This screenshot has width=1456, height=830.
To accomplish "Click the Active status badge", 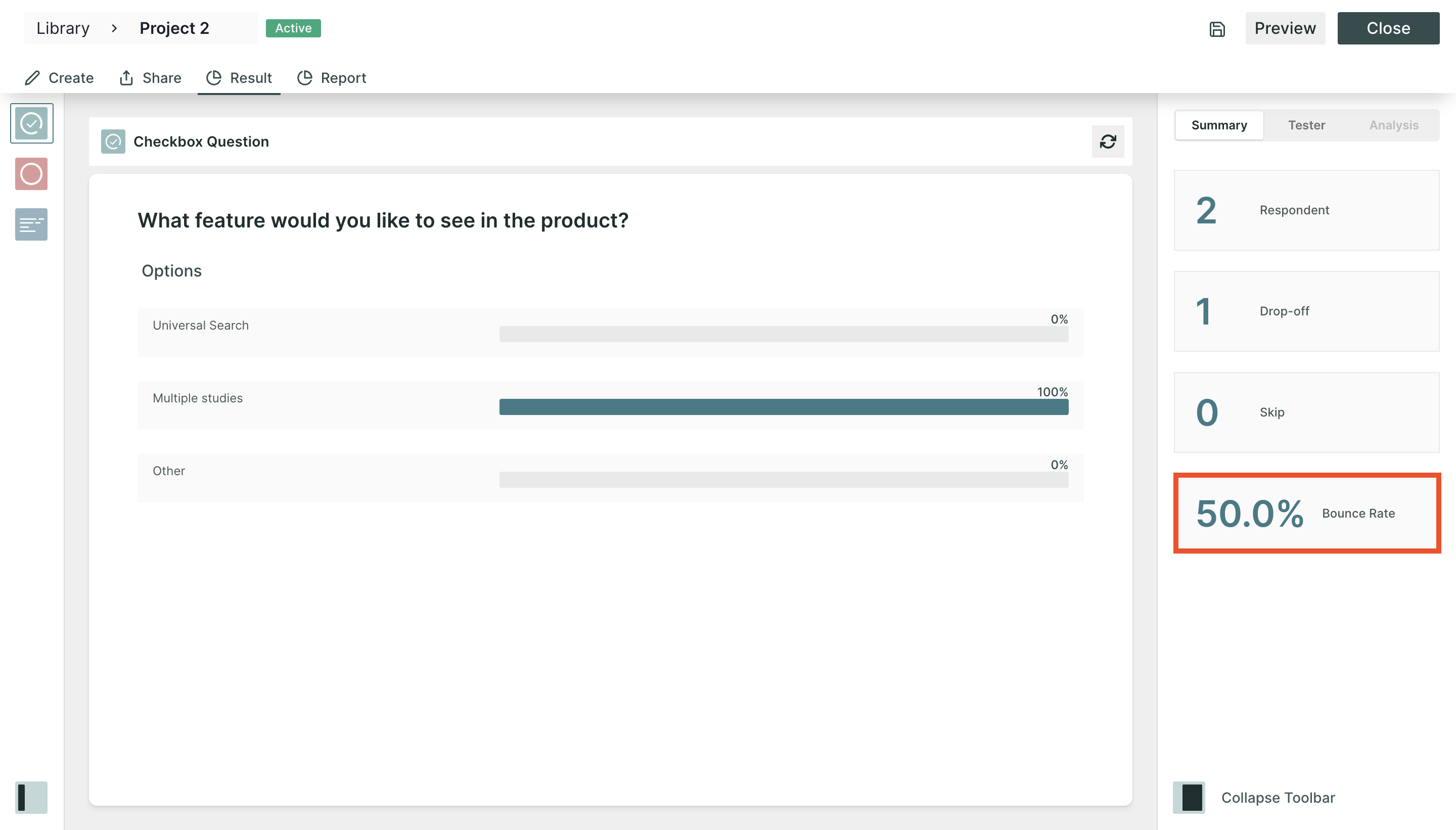I will [293, 28].
